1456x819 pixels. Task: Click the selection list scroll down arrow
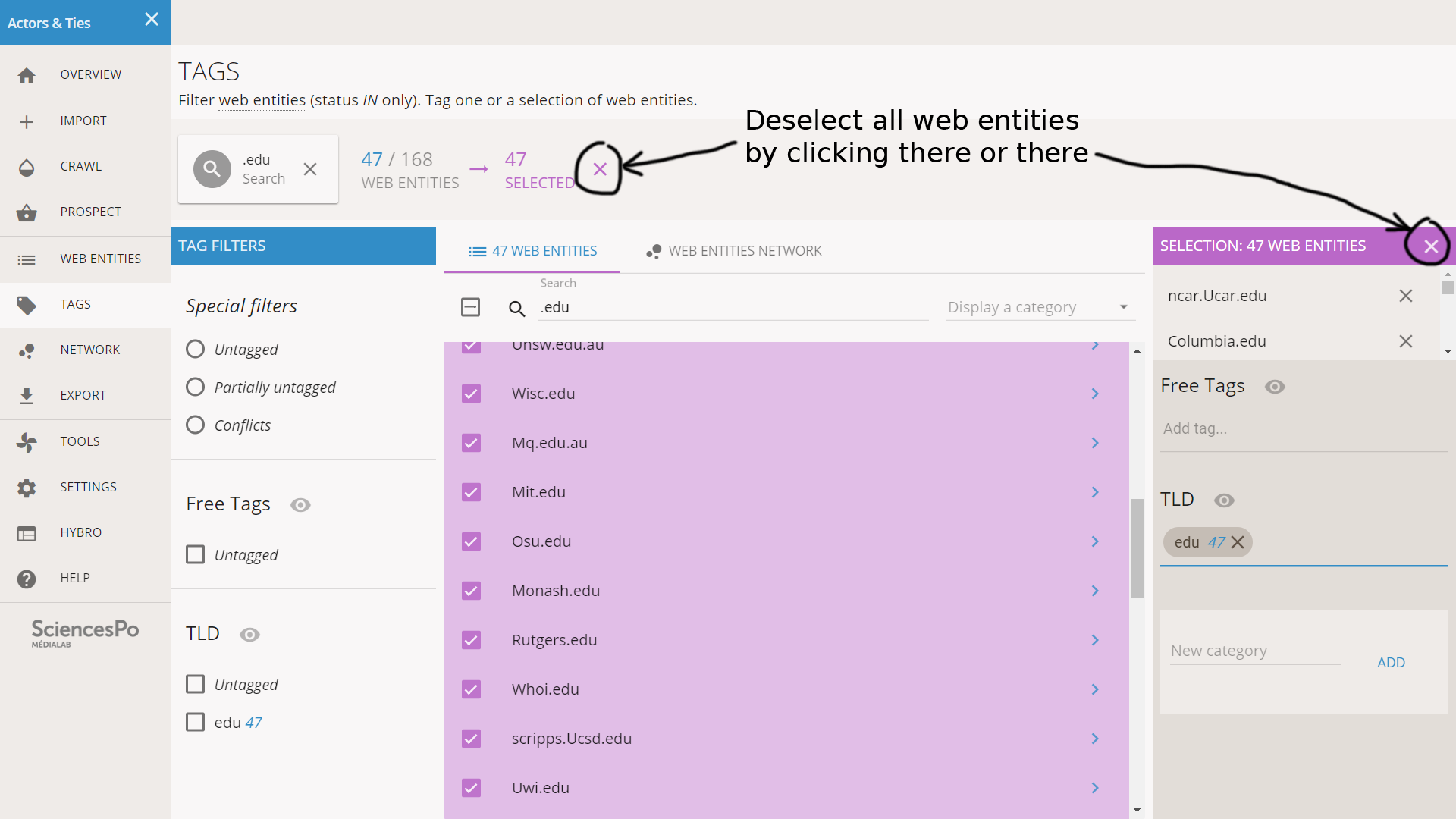tap(1448, 351)
